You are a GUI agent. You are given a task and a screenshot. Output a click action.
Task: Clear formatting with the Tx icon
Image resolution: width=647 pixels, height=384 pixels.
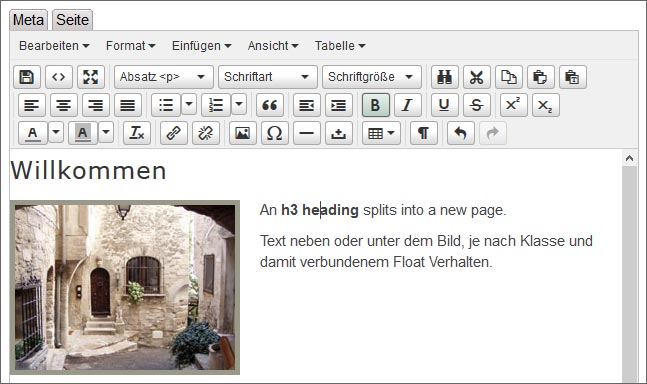(x=137, y=133)
